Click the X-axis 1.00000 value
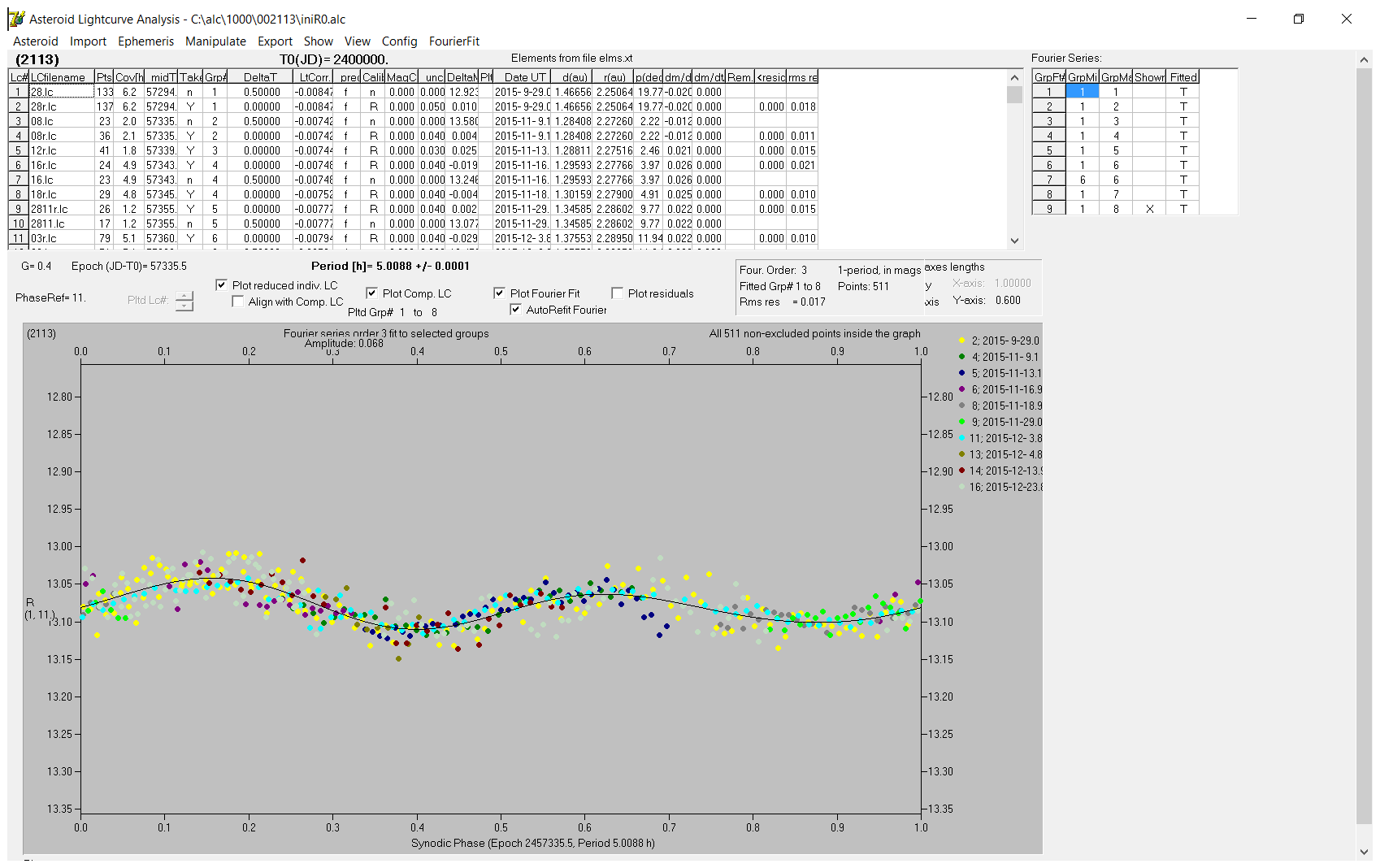 click(1013, 284)
